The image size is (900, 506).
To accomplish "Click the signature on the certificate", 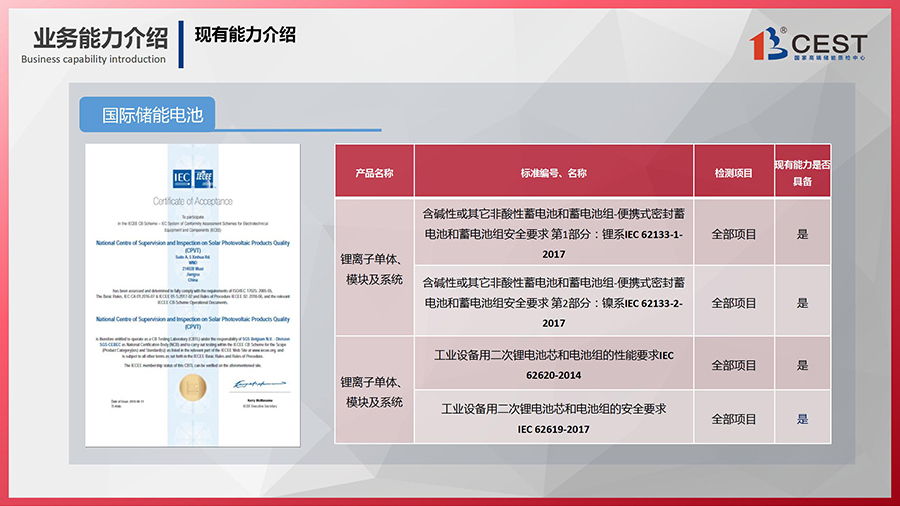I will point(260,383).
